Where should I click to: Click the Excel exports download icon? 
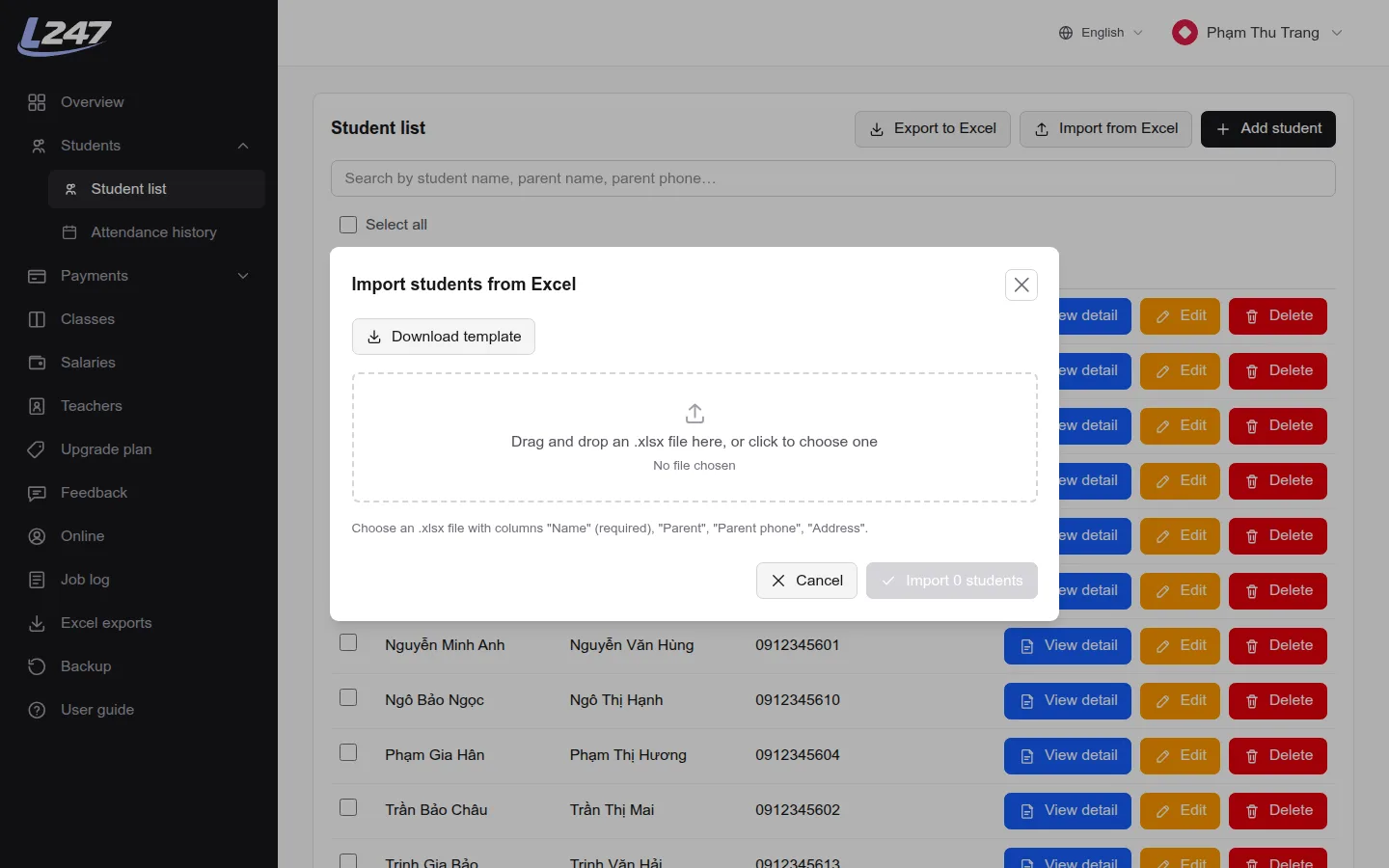tap(37, 623)
